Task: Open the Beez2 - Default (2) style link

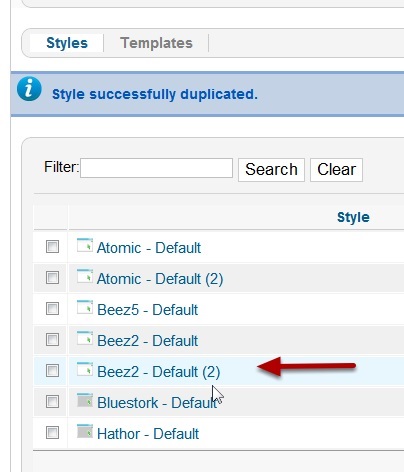Action: pos(158,372)
